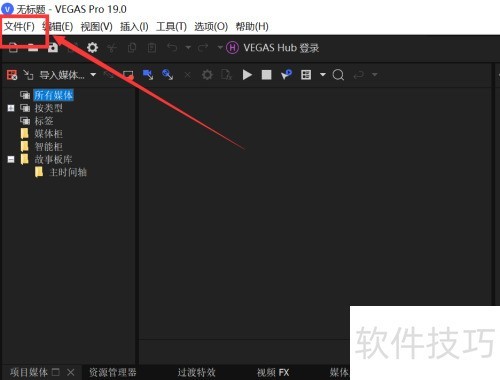The width and height of the screenshot is (500, 380).
Task: Switch to the 视频 FX tab
Action: [x=273, y=372]
